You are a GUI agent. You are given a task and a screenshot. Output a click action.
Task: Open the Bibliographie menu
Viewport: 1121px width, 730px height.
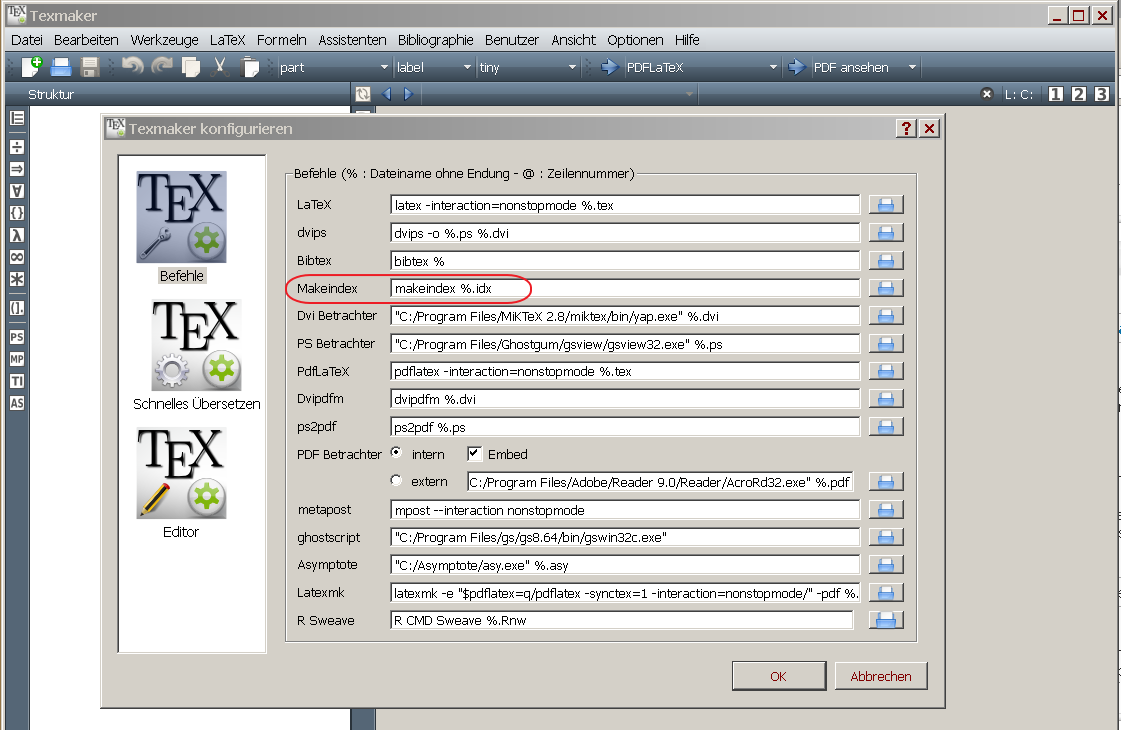click(435, 40)
